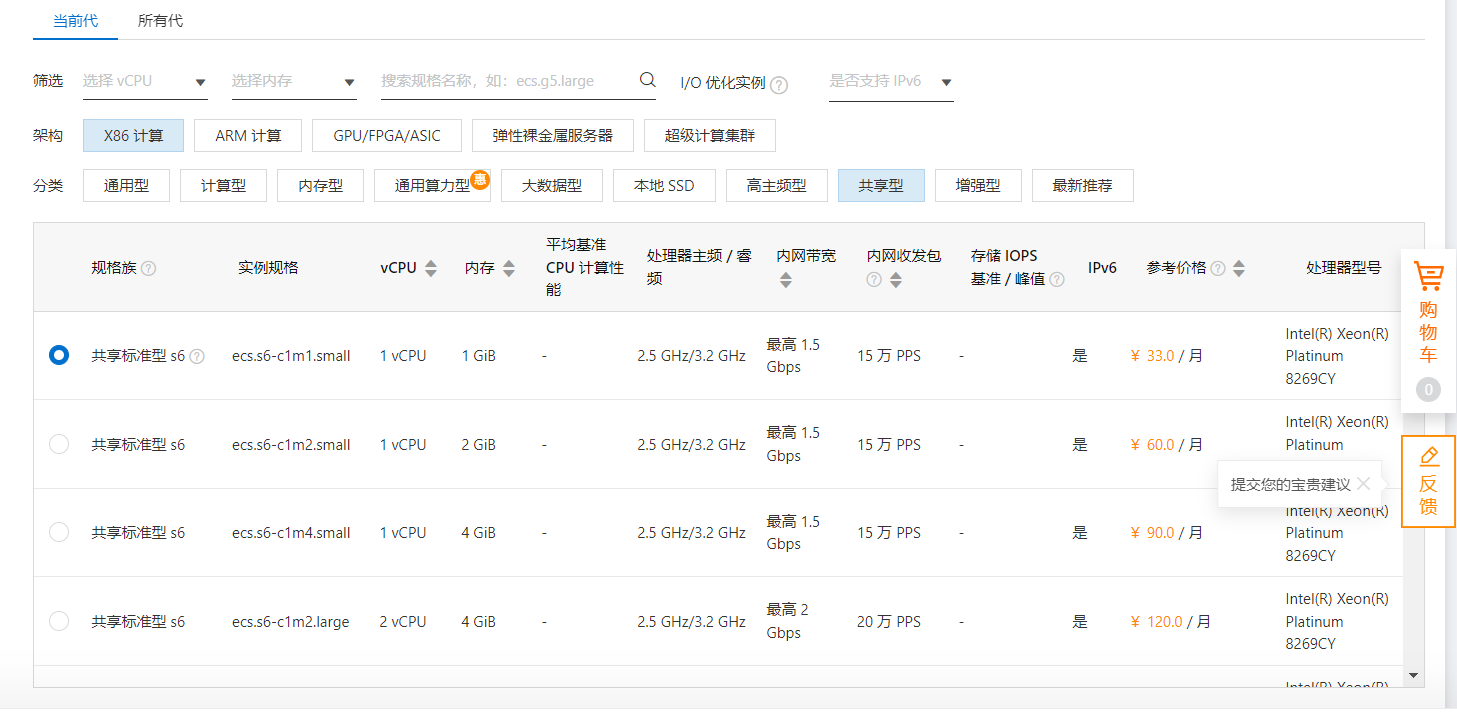Click 参考价格 help icon
This screenshot has width=1457, height=720.
coord(1217,268)
